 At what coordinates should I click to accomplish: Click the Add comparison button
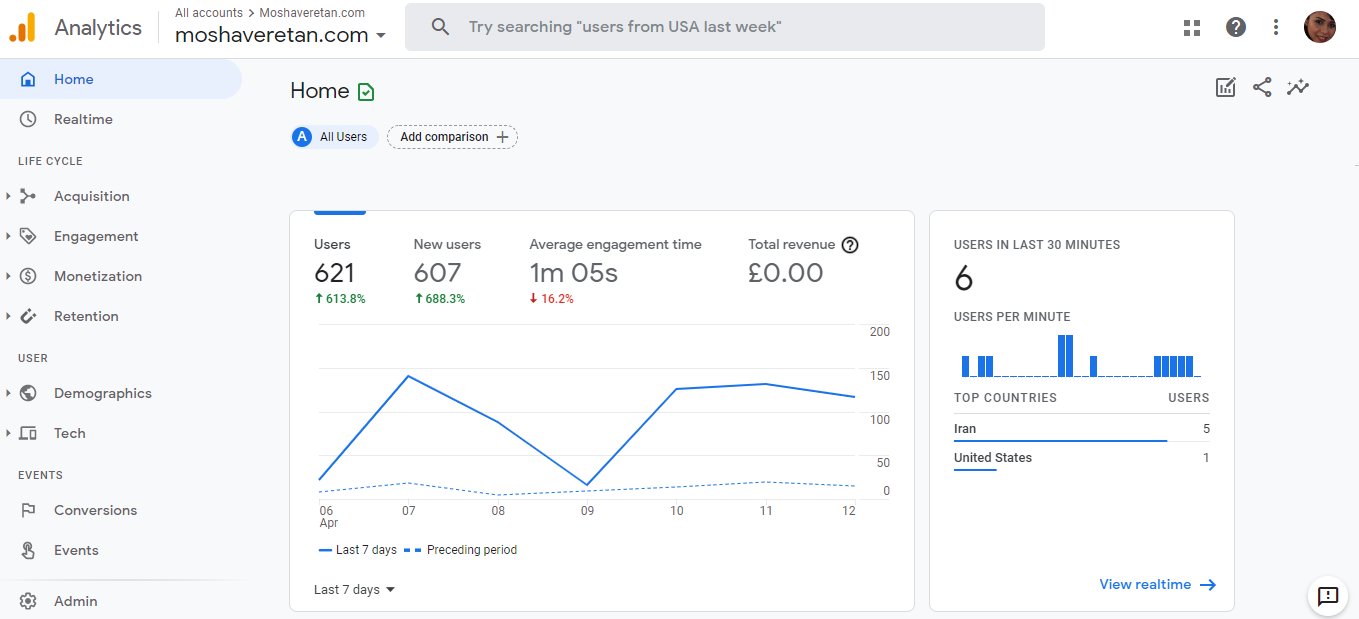click(x=452, y=137)
